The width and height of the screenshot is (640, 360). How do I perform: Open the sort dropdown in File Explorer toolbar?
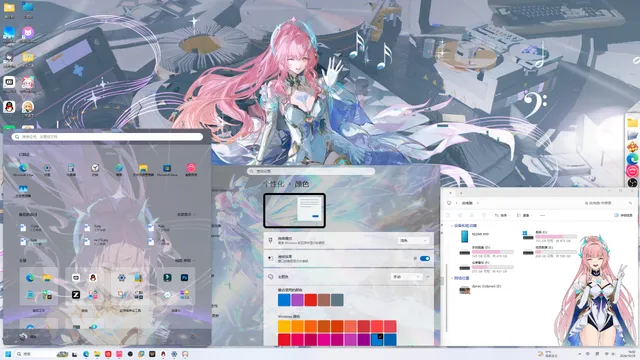501,215
